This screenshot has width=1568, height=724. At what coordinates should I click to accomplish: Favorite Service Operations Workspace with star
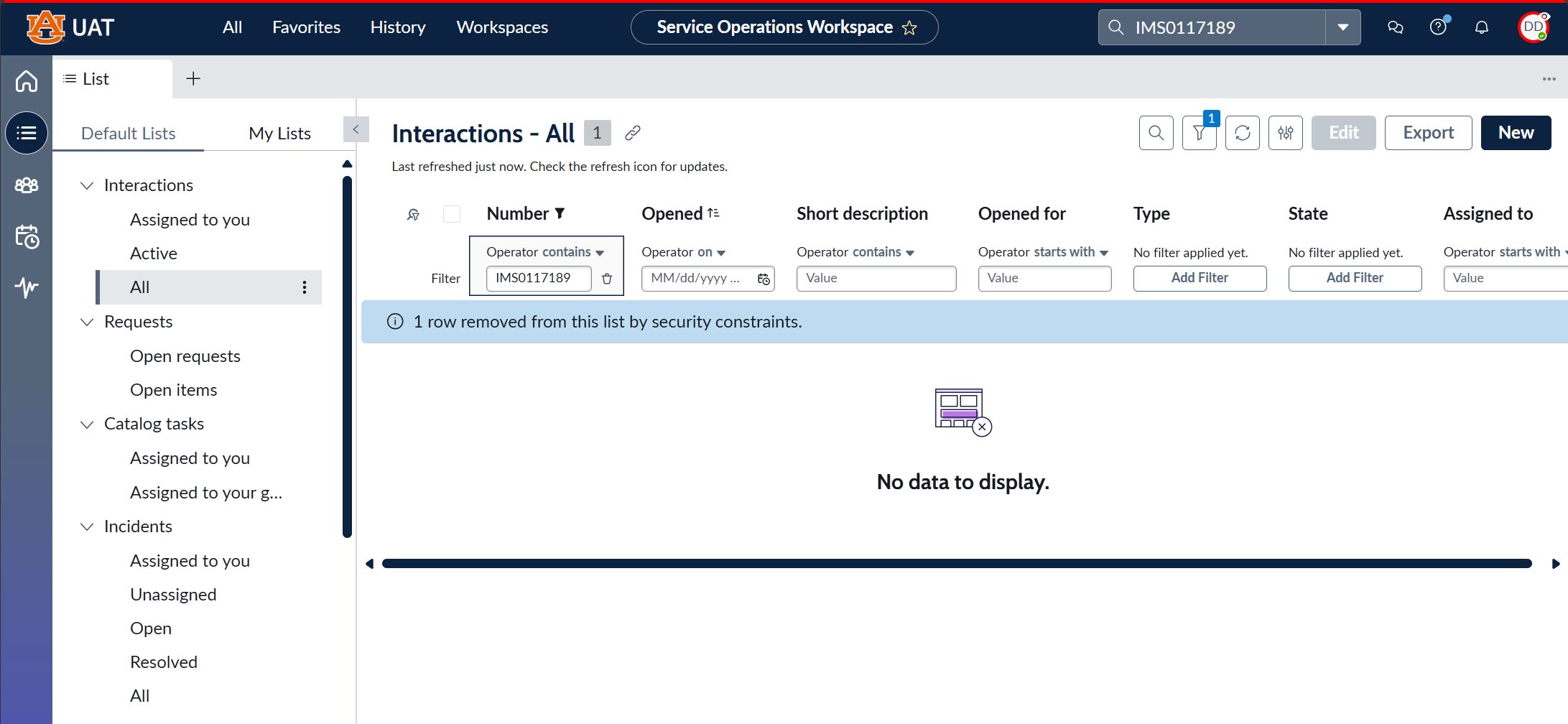(909, 28)
